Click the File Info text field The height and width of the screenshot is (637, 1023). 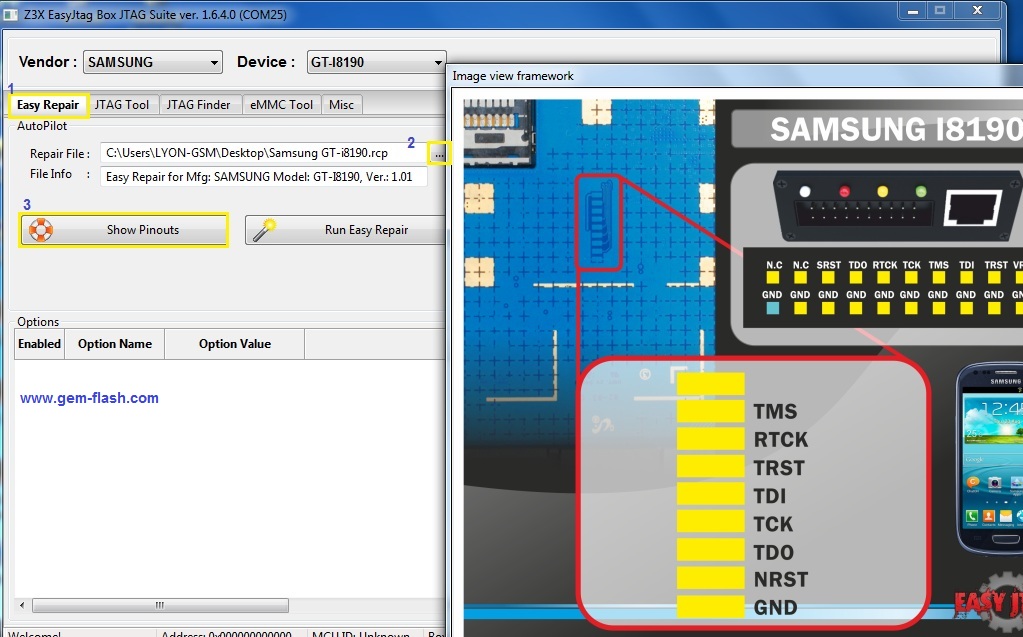[264, 176]
